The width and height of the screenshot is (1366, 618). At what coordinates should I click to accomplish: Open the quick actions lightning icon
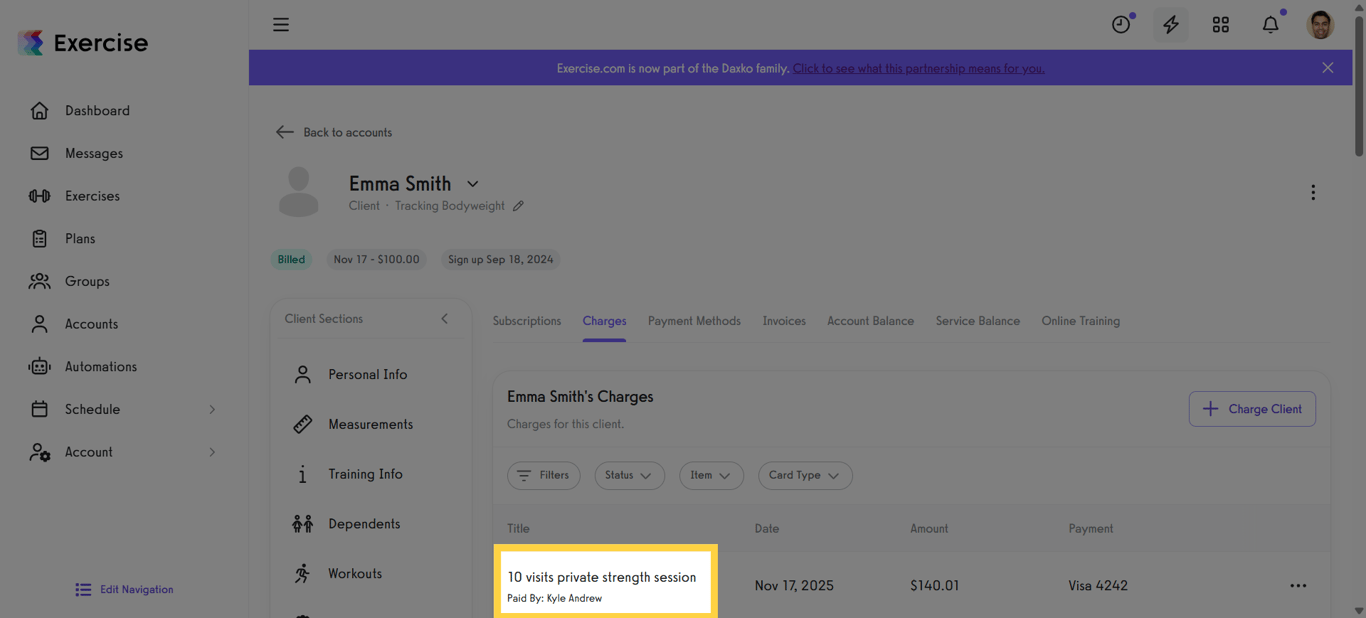click(1170, 24)
